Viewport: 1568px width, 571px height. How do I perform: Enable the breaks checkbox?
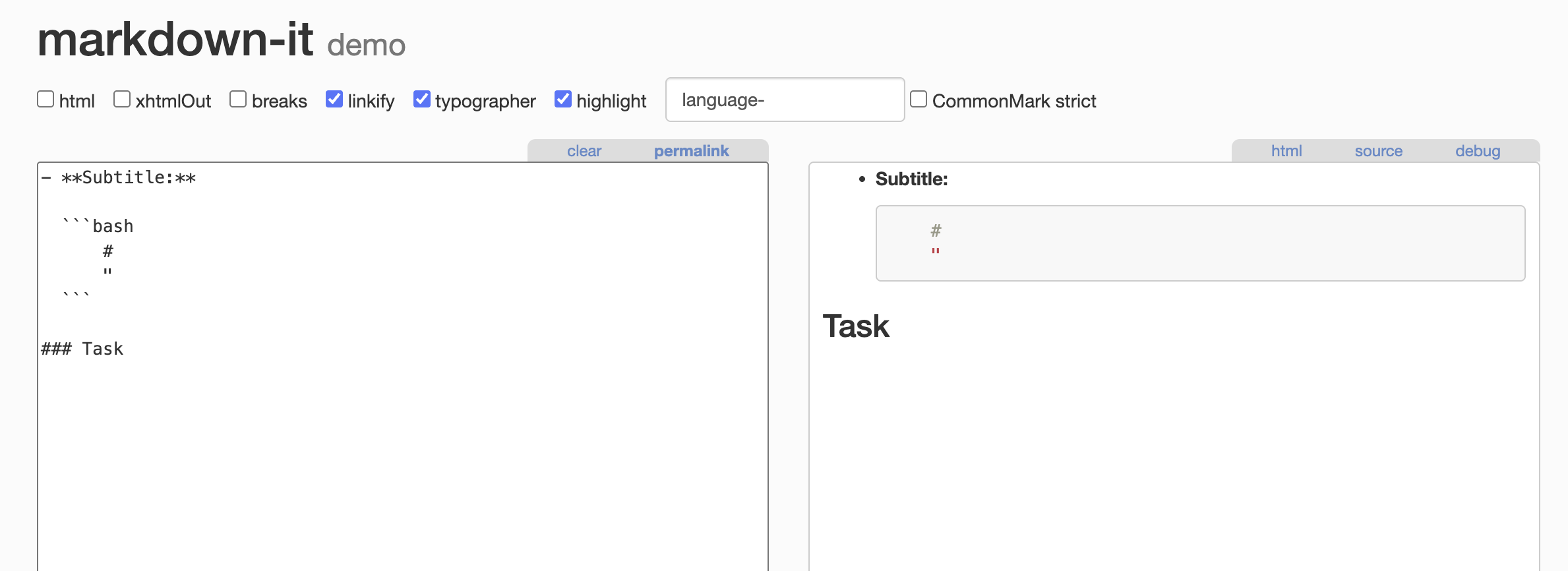(238, 100)
